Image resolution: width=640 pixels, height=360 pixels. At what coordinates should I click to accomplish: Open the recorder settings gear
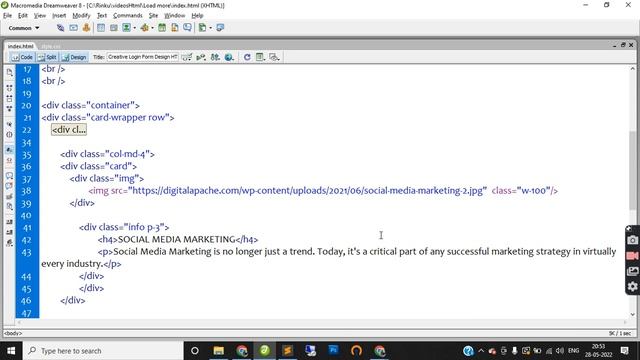632,287
